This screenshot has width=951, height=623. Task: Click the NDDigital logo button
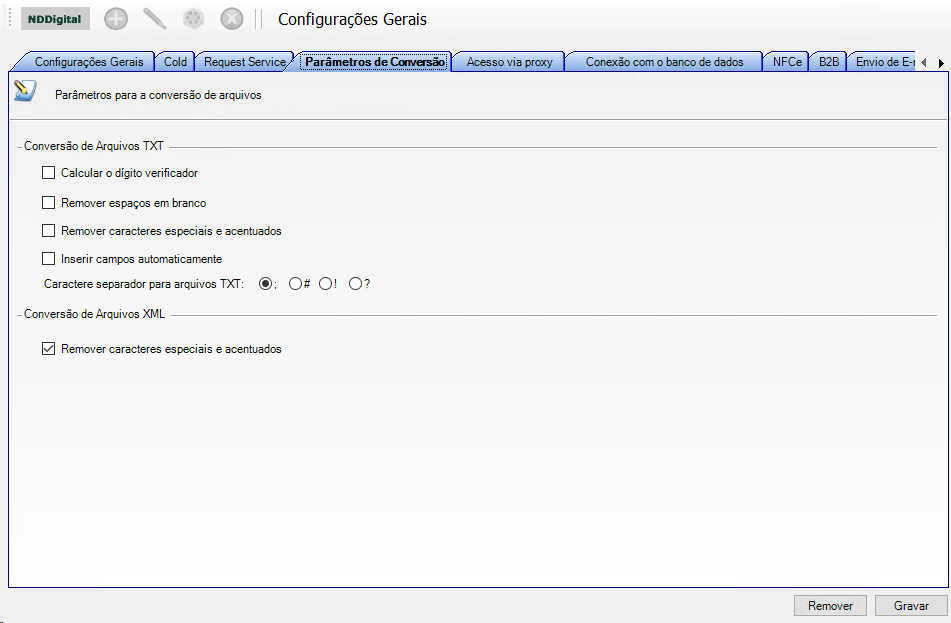55,19
